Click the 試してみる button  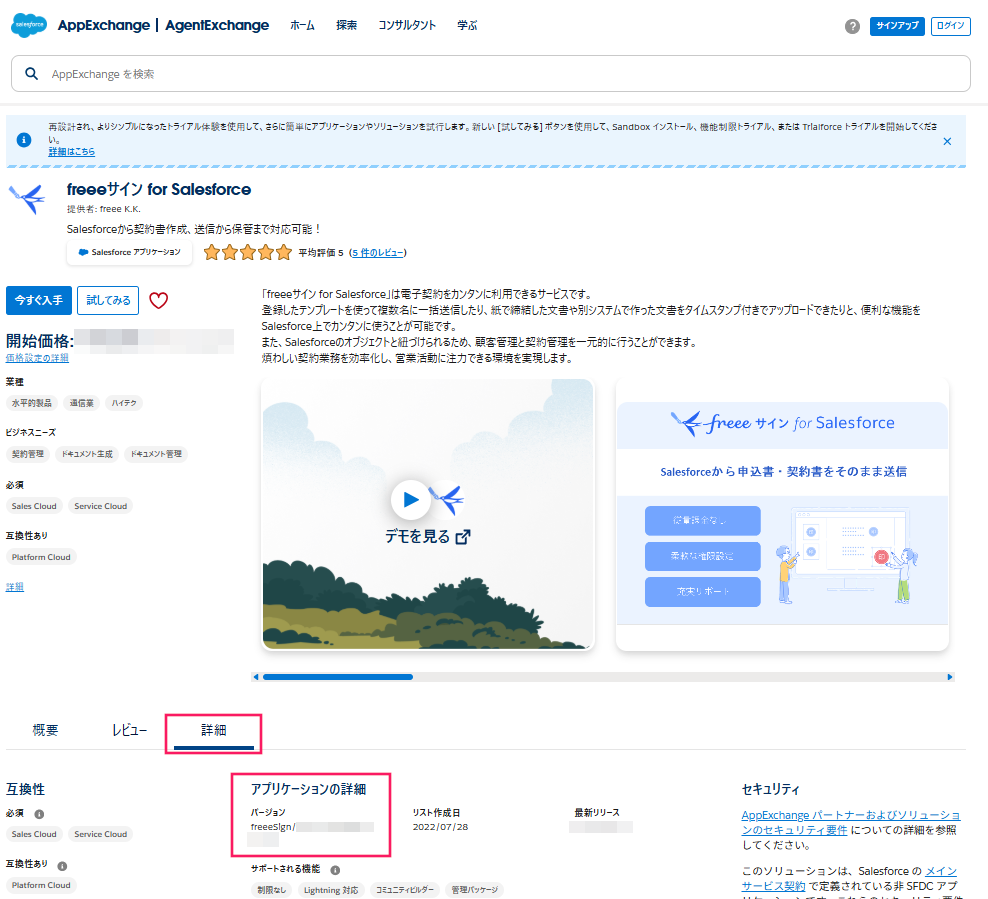(108, 301)
